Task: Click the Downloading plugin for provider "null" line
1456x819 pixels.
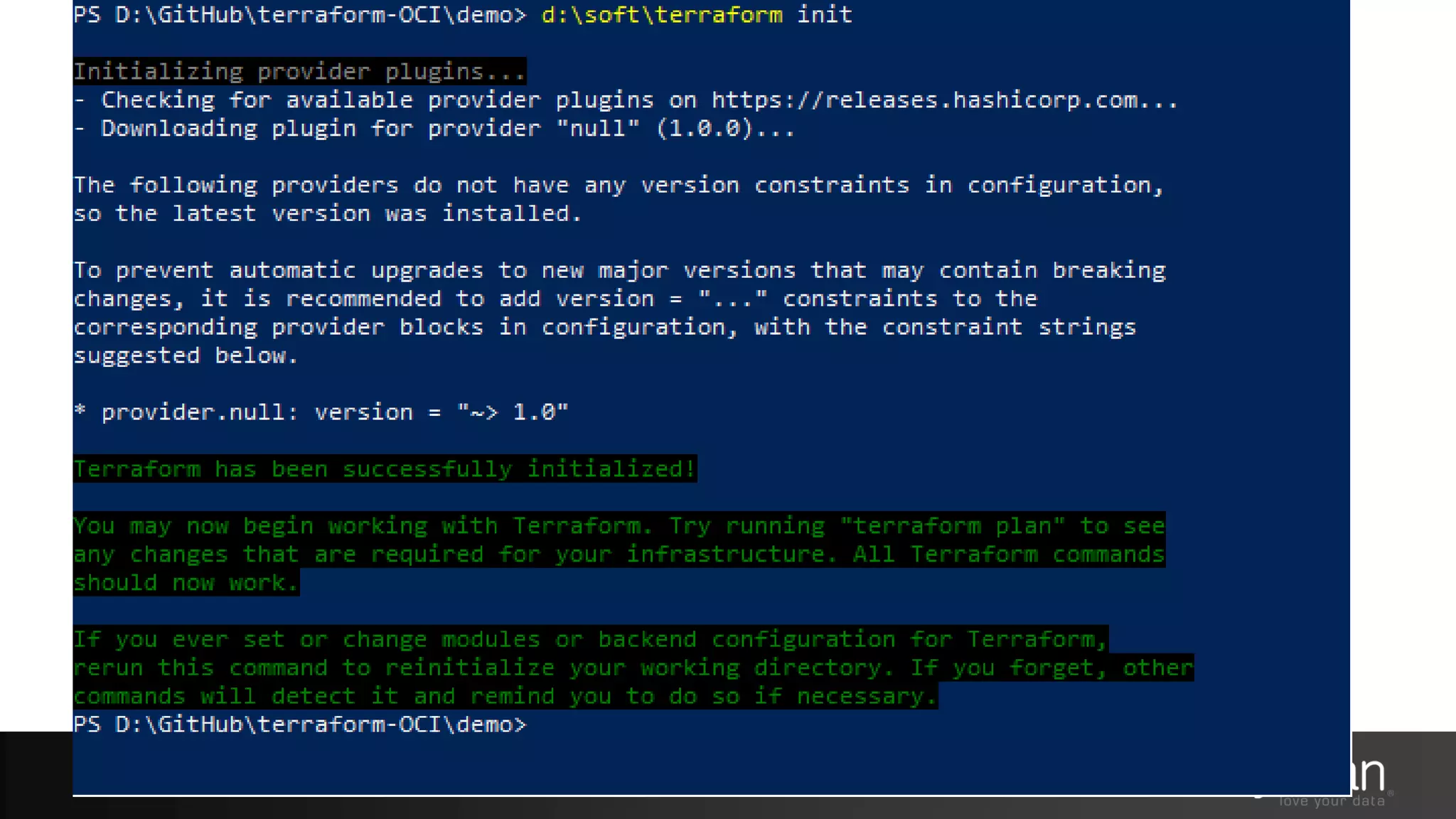Action: pyautogui.click(x=434, y=129)
